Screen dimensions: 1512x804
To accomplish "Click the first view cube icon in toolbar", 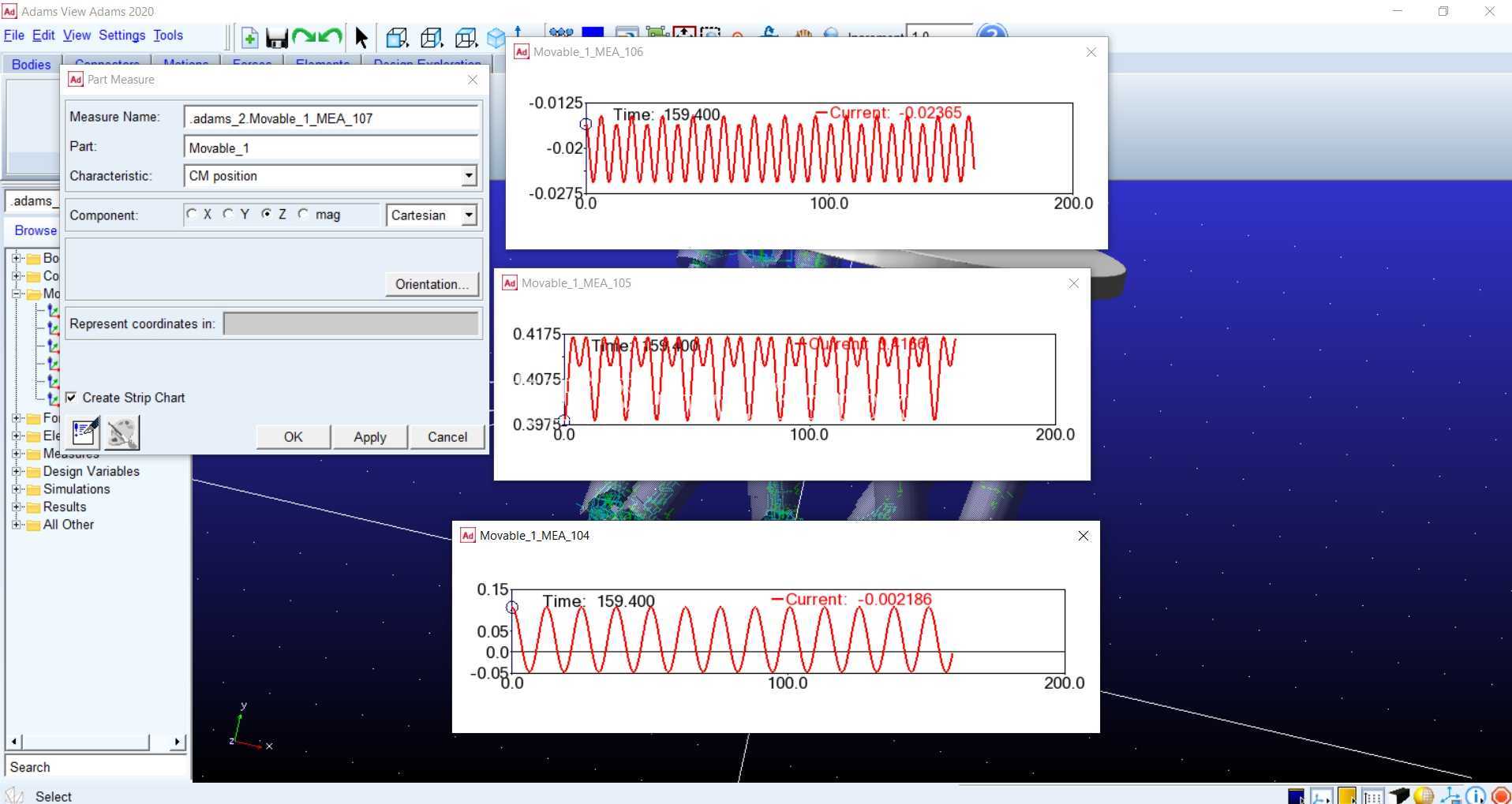I will (x=396, y=37).
